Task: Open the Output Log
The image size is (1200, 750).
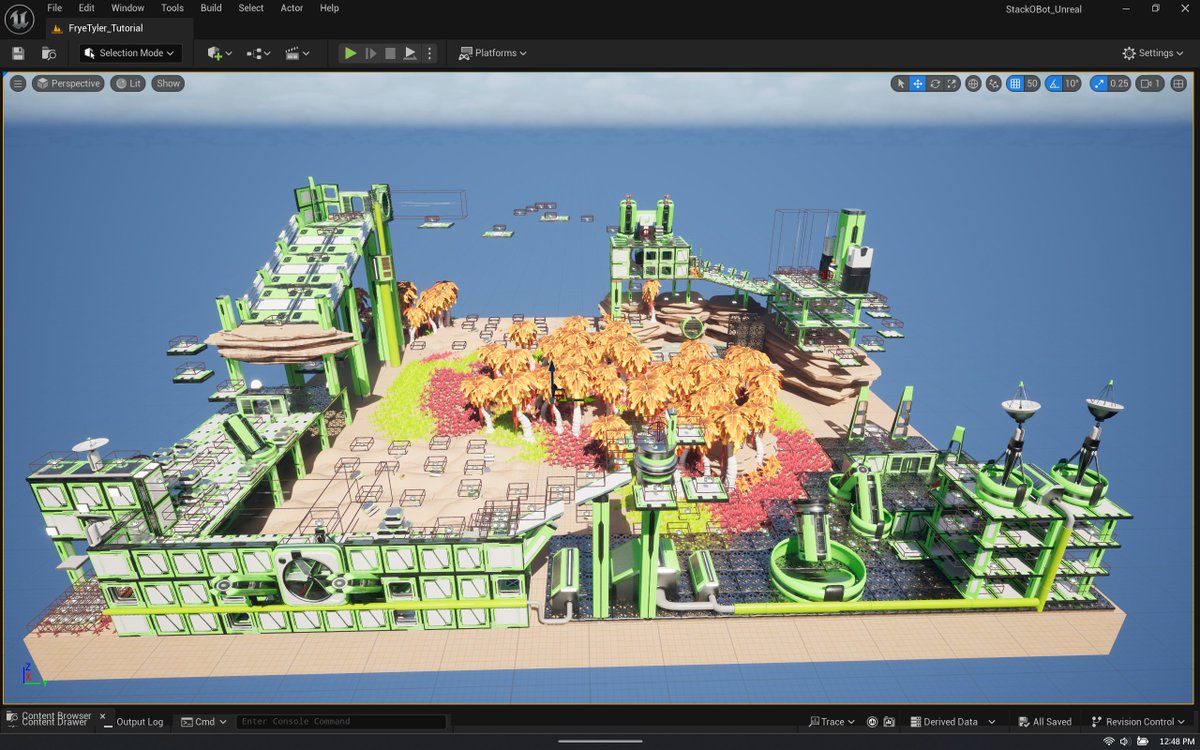Action: coord(132,722)
